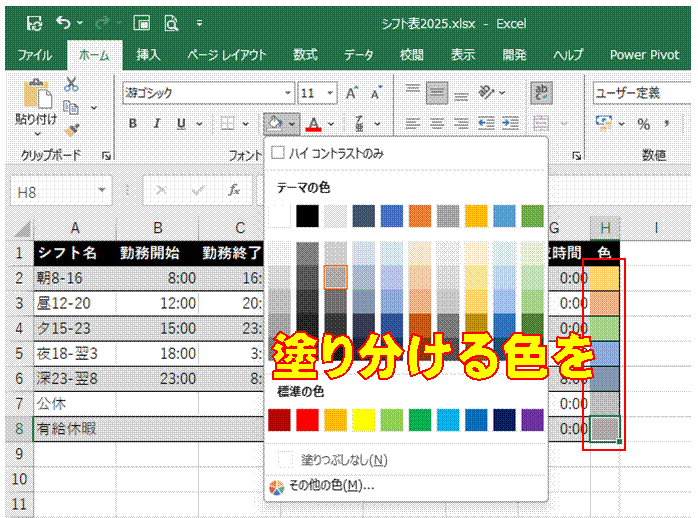
Task: Decrease font size with small A
Action: 377,93
